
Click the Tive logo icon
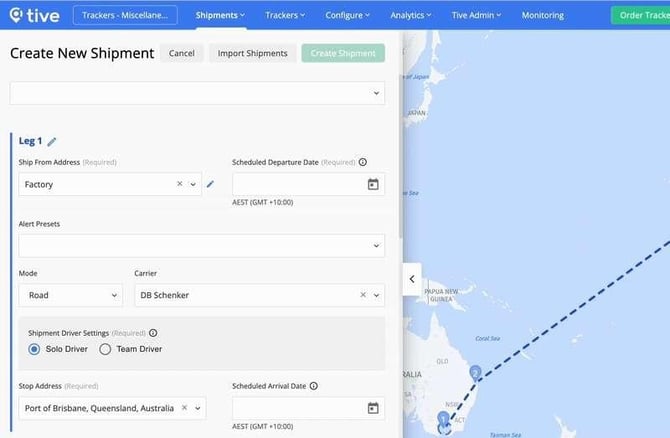15,15
